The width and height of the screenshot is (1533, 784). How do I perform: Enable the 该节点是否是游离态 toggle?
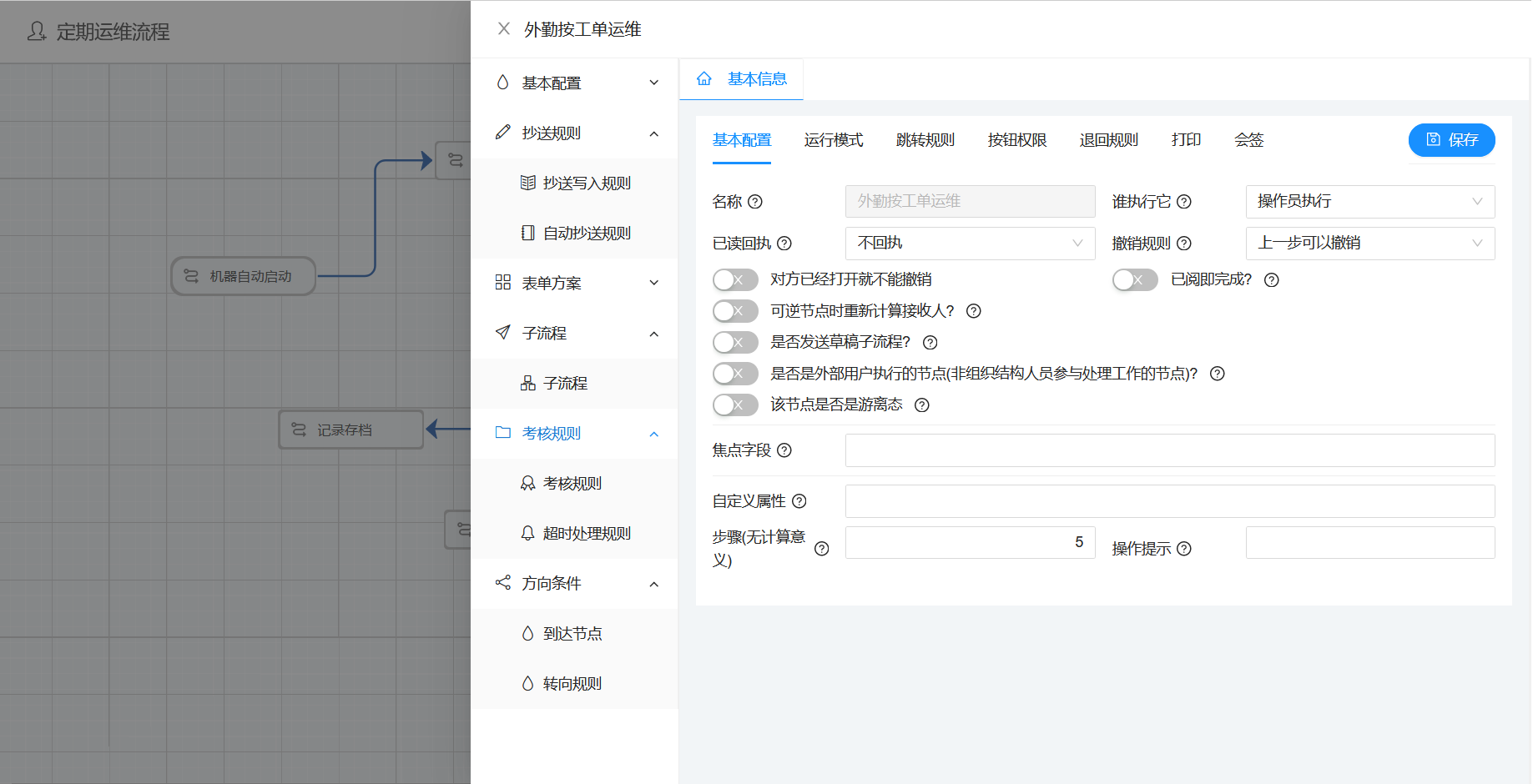(x=735, y=405)
